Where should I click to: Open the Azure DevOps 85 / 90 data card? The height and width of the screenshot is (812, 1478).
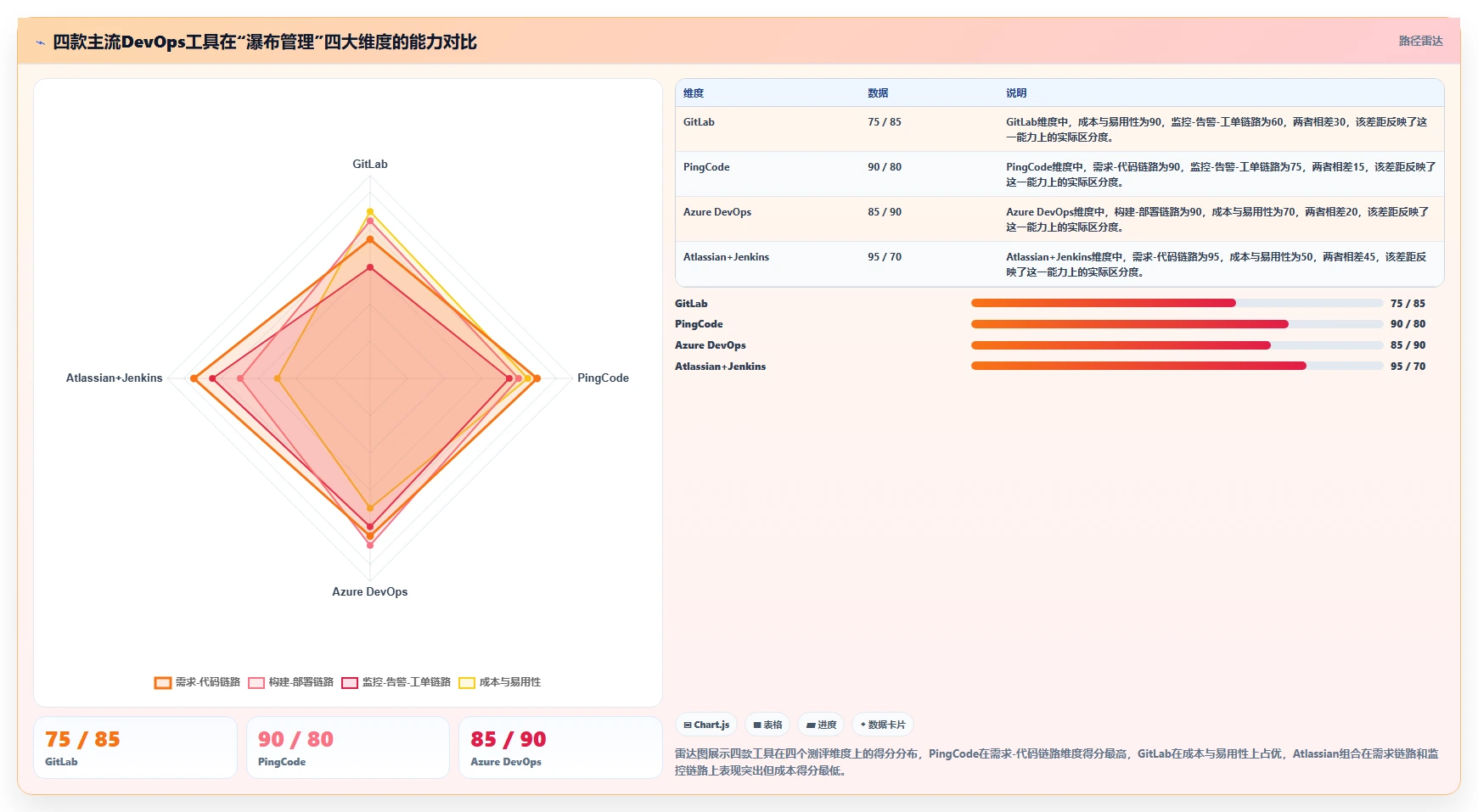(x=560, y=748)
